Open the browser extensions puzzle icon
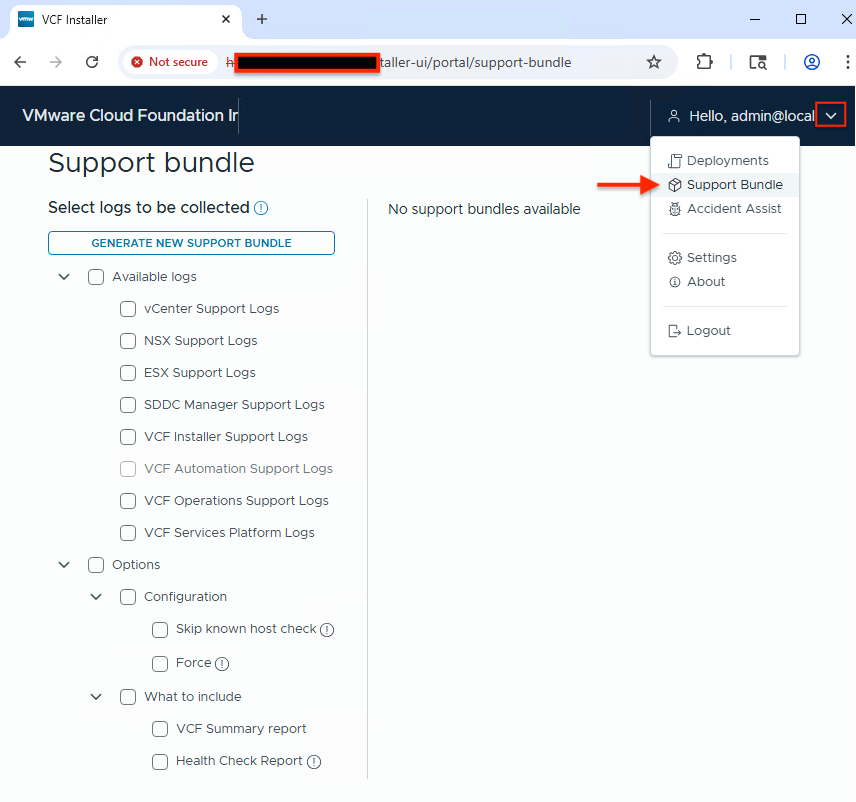The width and height of the screenshot is (856, 802). pos(704,62)
